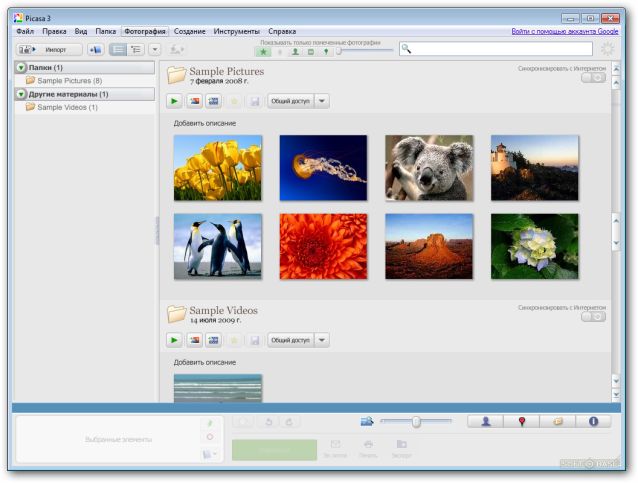
Task: Toggle the movies-only filter icon
Action: click(311, 52)
